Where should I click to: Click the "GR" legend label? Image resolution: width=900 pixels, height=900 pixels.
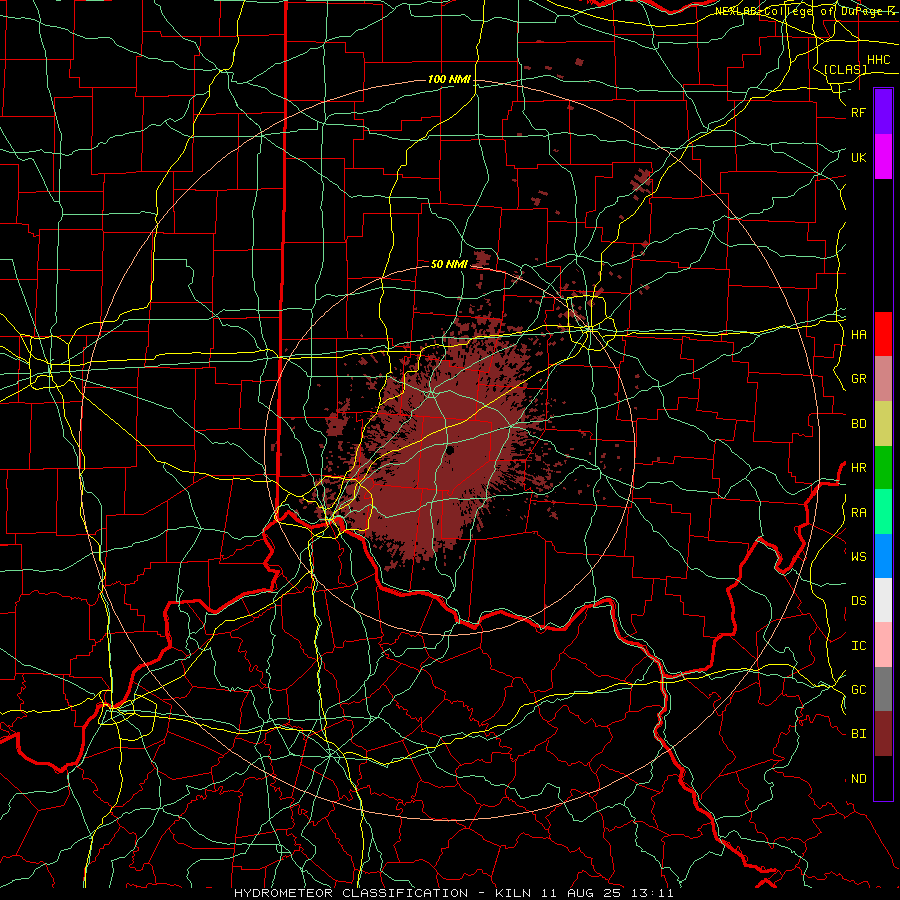[x=858, y=379]
